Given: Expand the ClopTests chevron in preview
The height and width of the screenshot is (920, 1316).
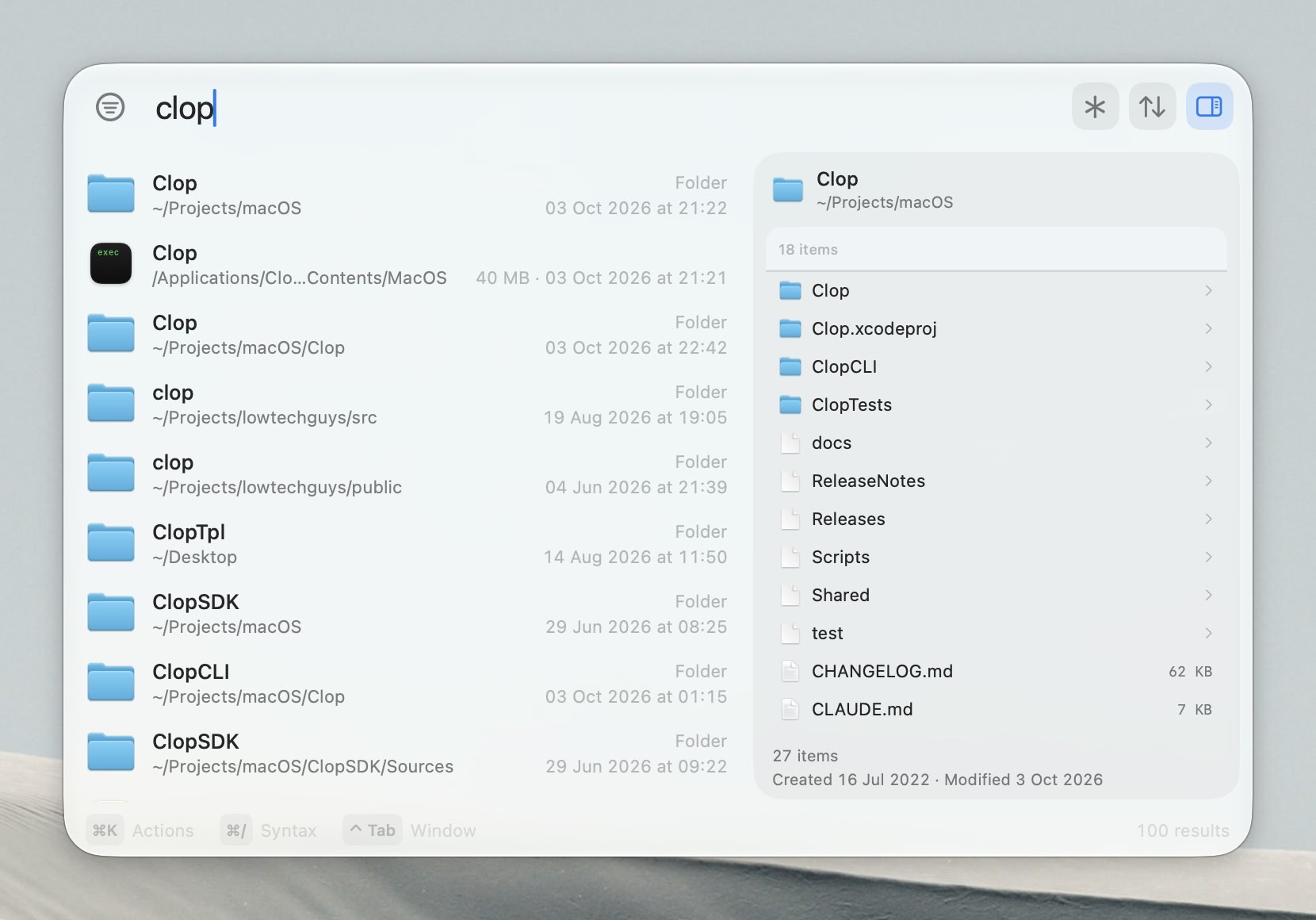Looking at the screenshot, I should [x=1208, y=404].
